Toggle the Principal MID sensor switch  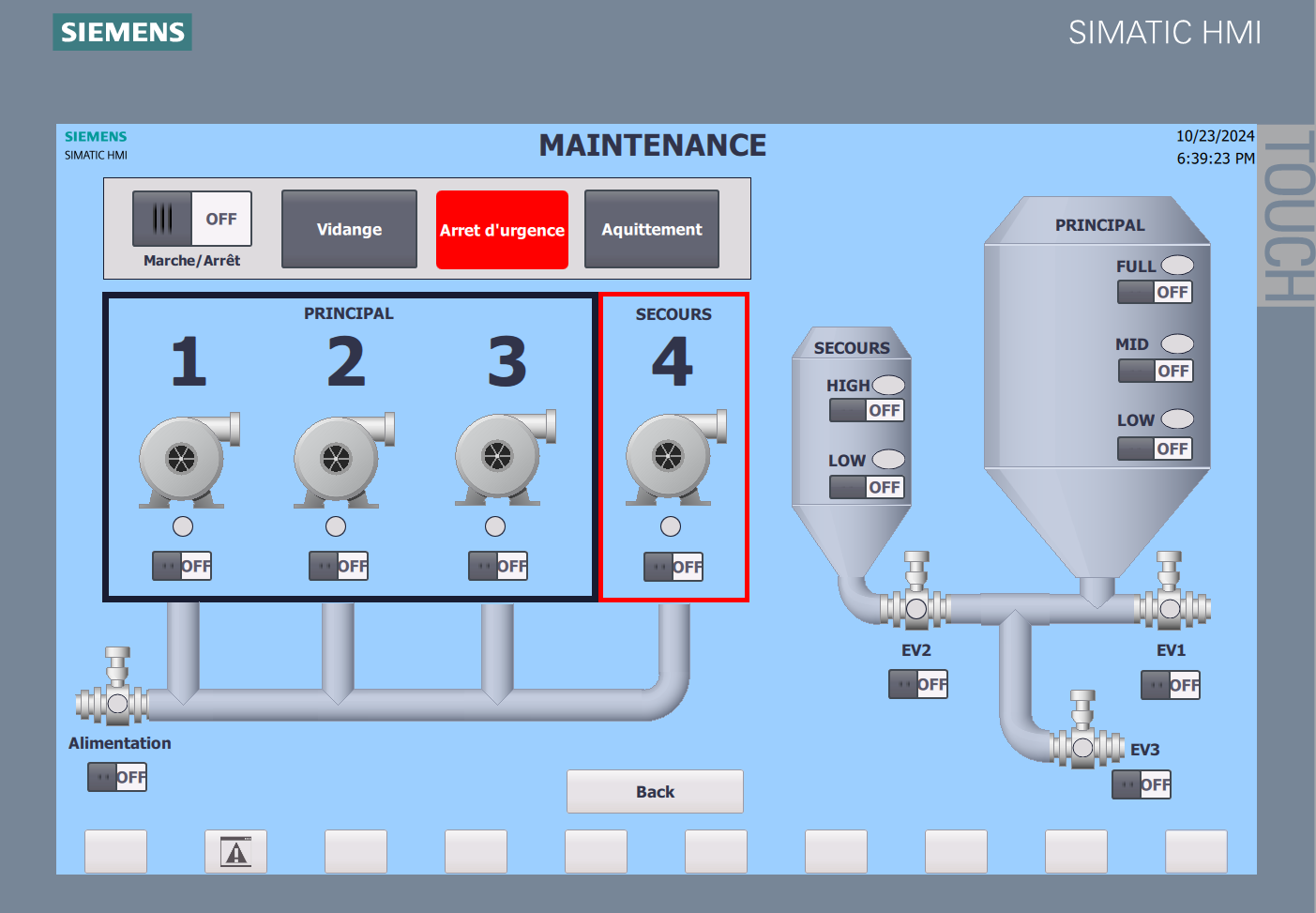pos(1156,371)
